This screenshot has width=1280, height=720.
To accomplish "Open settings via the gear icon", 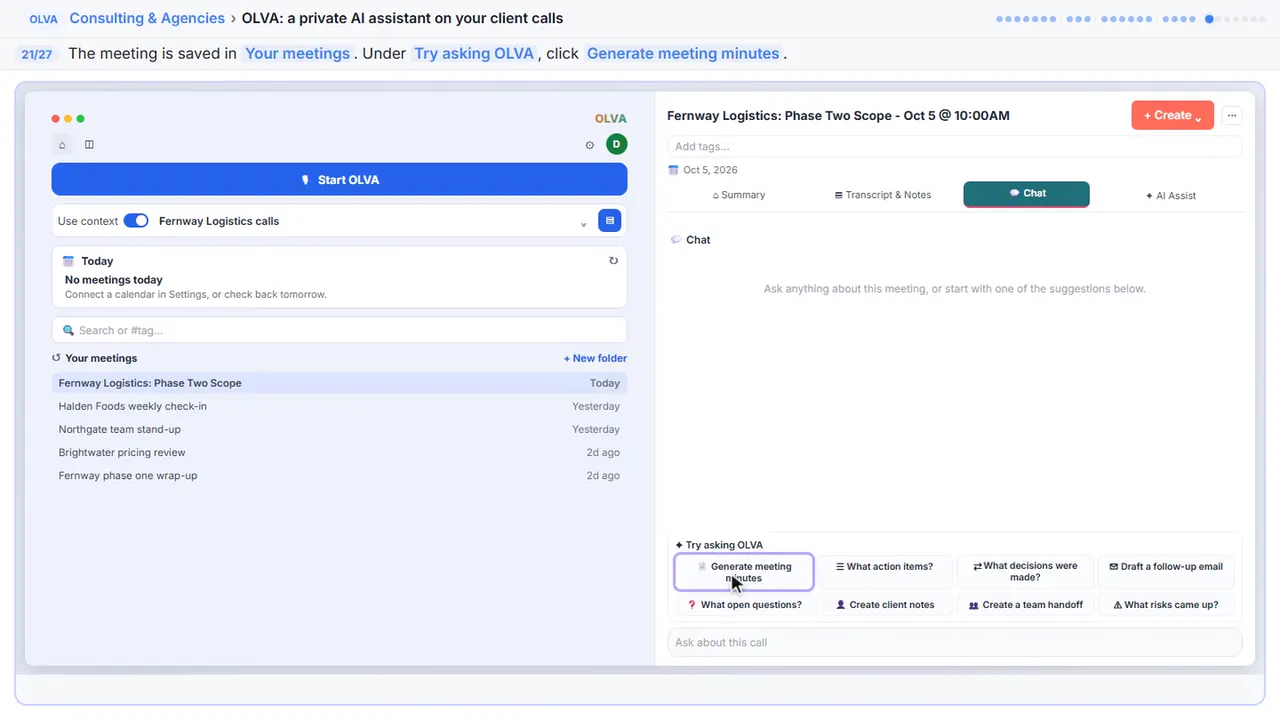I will point(590,145).
